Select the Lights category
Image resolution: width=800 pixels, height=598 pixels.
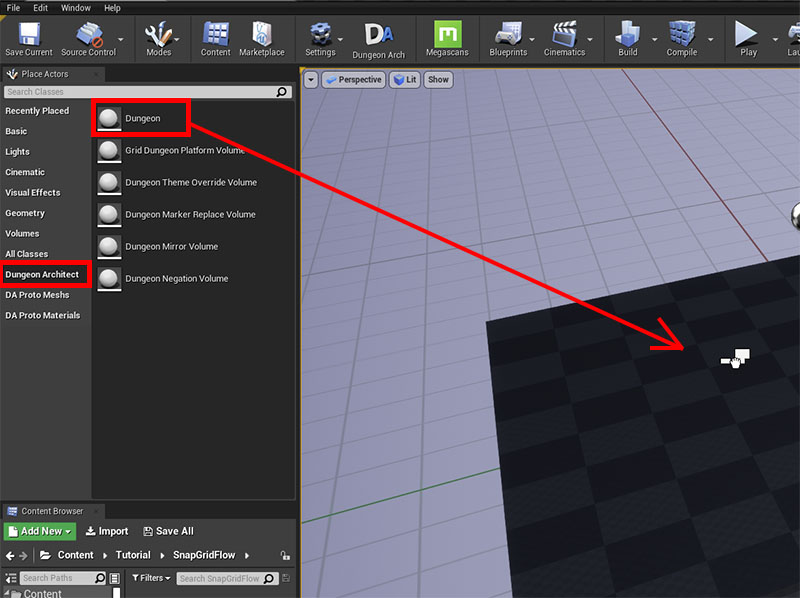tap(17, 152)
